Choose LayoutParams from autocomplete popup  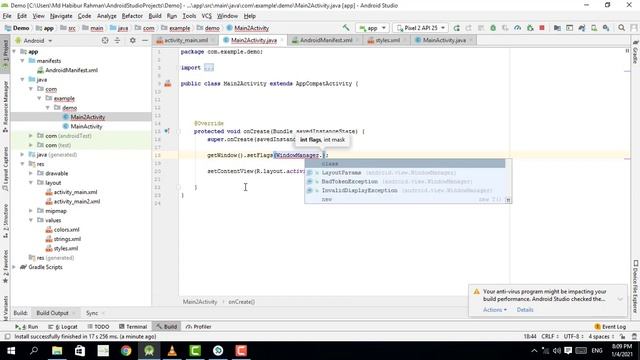click(x=405, y=173)
